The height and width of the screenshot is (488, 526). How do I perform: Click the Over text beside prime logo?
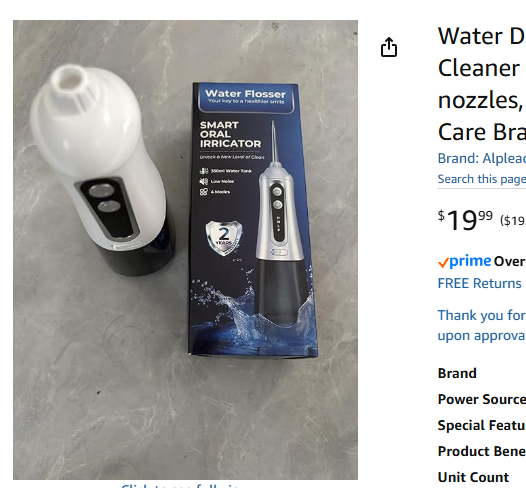pyautogui.click(x=509, y=262)
